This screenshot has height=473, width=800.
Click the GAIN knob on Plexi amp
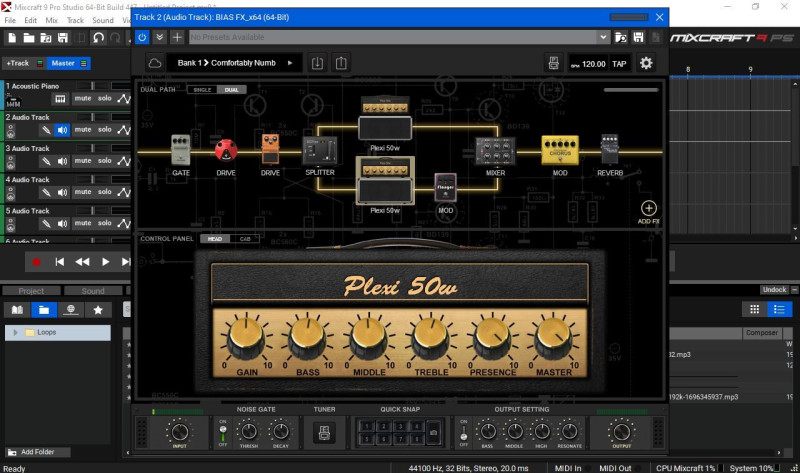(246, 337)
